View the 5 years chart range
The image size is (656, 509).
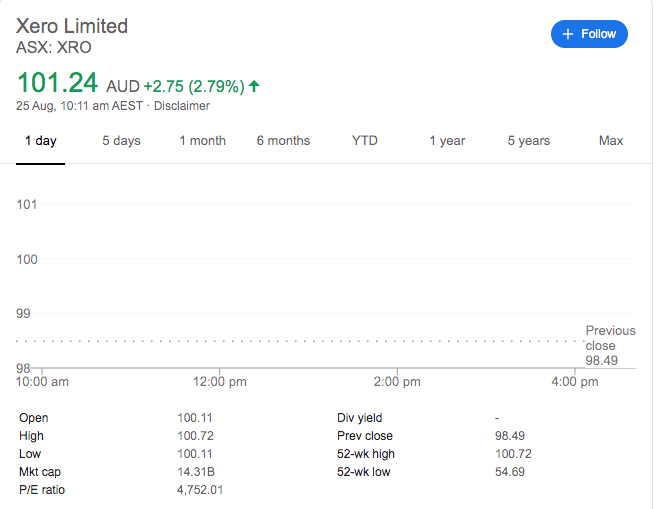coord(528,141)
